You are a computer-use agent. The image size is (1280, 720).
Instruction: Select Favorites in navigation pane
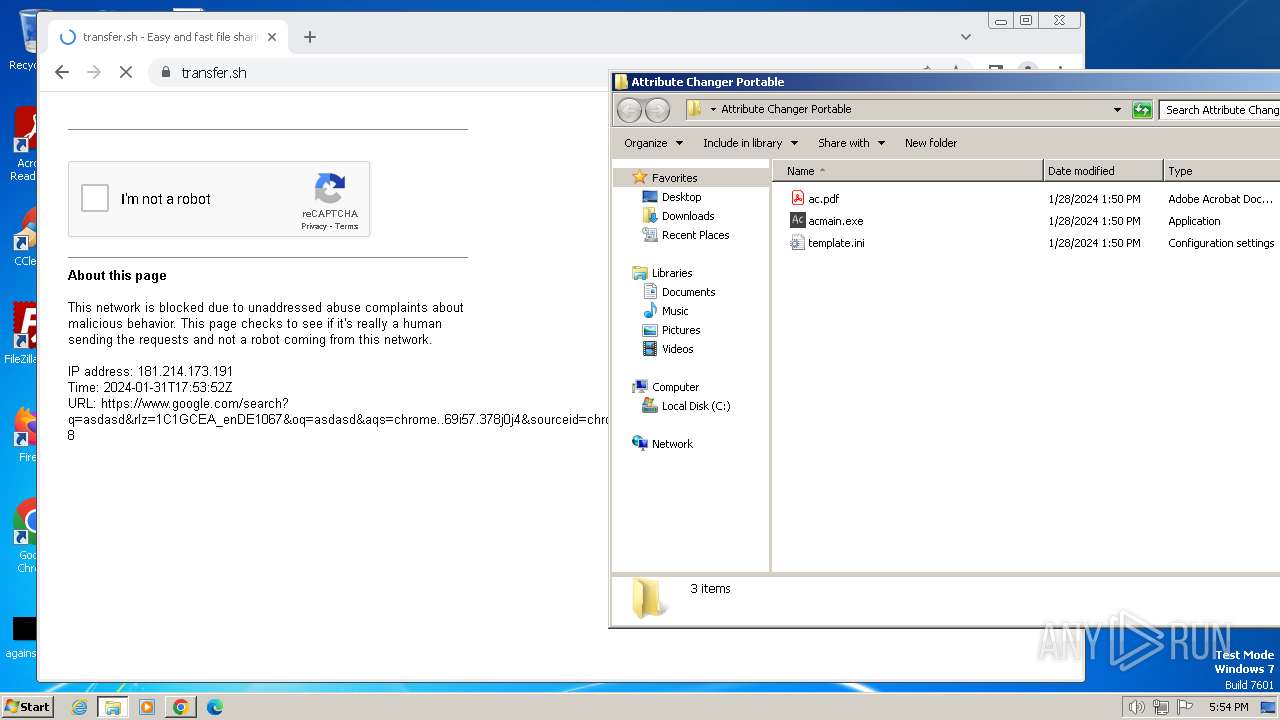[674, 178]
